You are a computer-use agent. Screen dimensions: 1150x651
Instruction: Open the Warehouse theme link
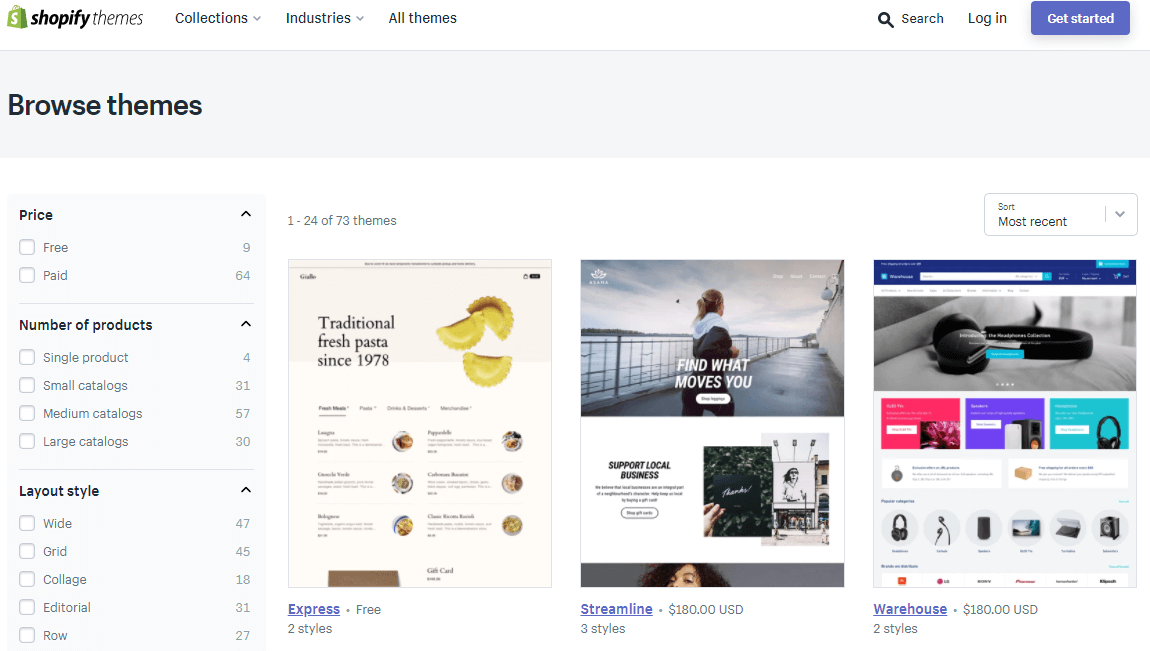click(x=909, y=609)
